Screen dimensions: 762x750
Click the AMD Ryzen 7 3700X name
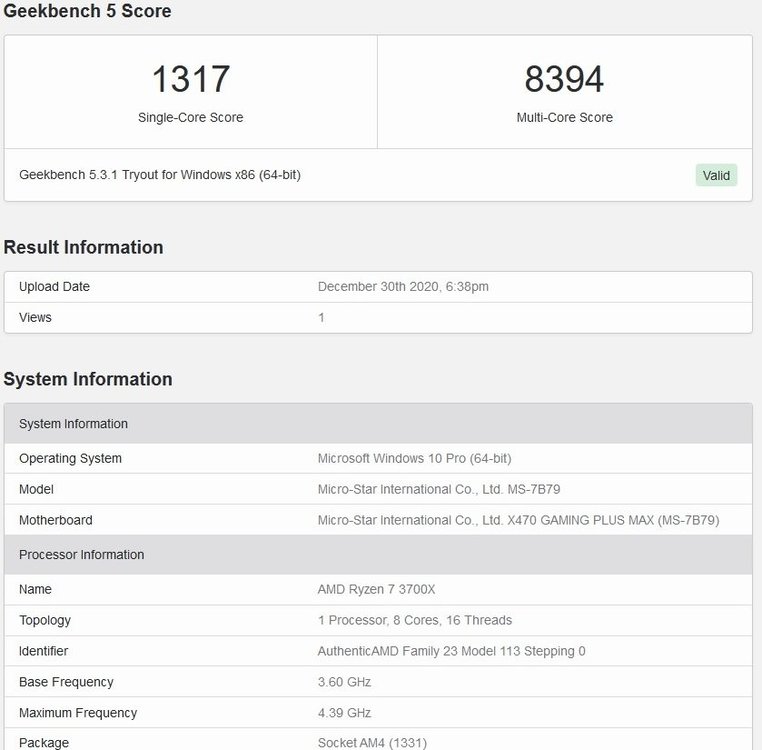coord(376,590)
